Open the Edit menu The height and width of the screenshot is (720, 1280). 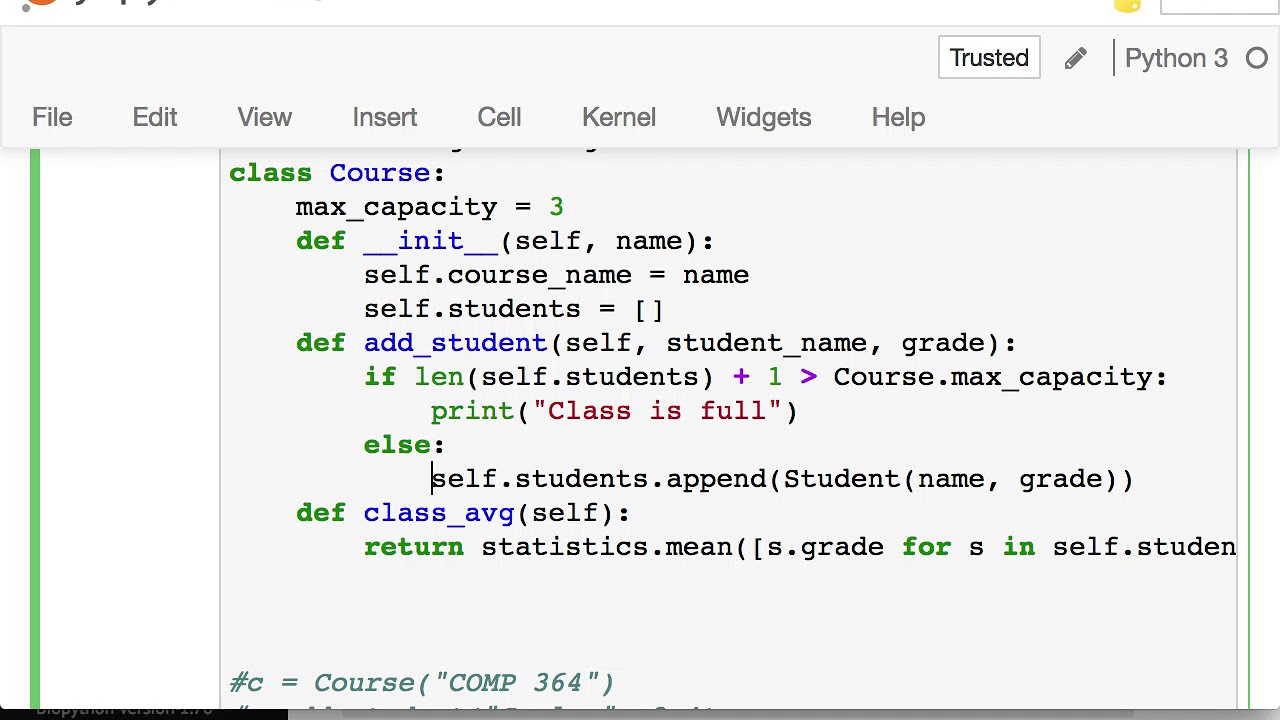[x=155, y=117]
